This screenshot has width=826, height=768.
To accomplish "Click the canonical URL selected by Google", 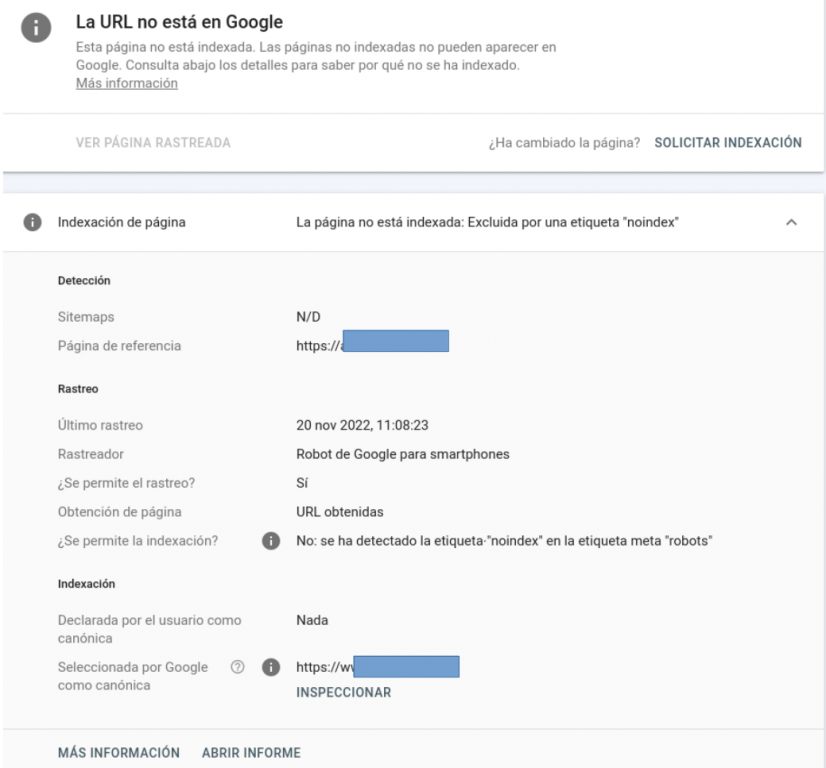I will coord(377,667).
